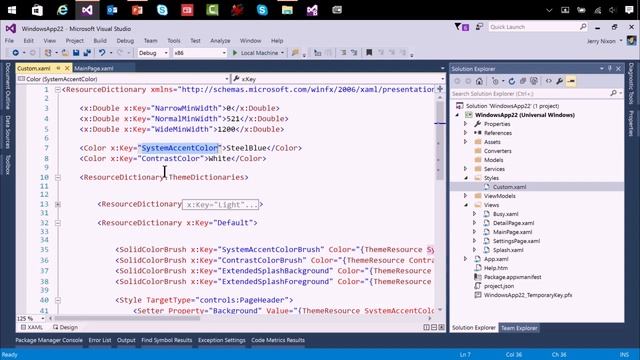Click Windows Start button
This screenshot has height=360, width=640.
point(12,10)
